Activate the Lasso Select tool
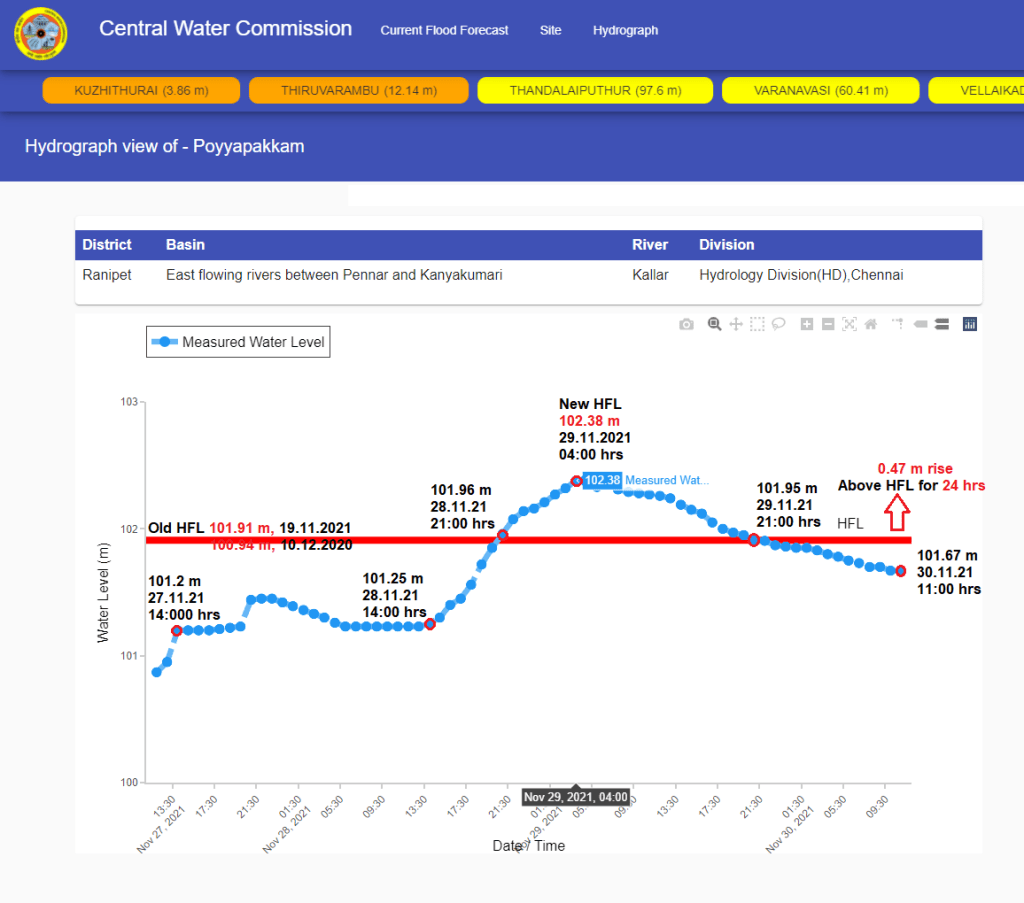Screen dimensions: 1024x903 point(778,324)
